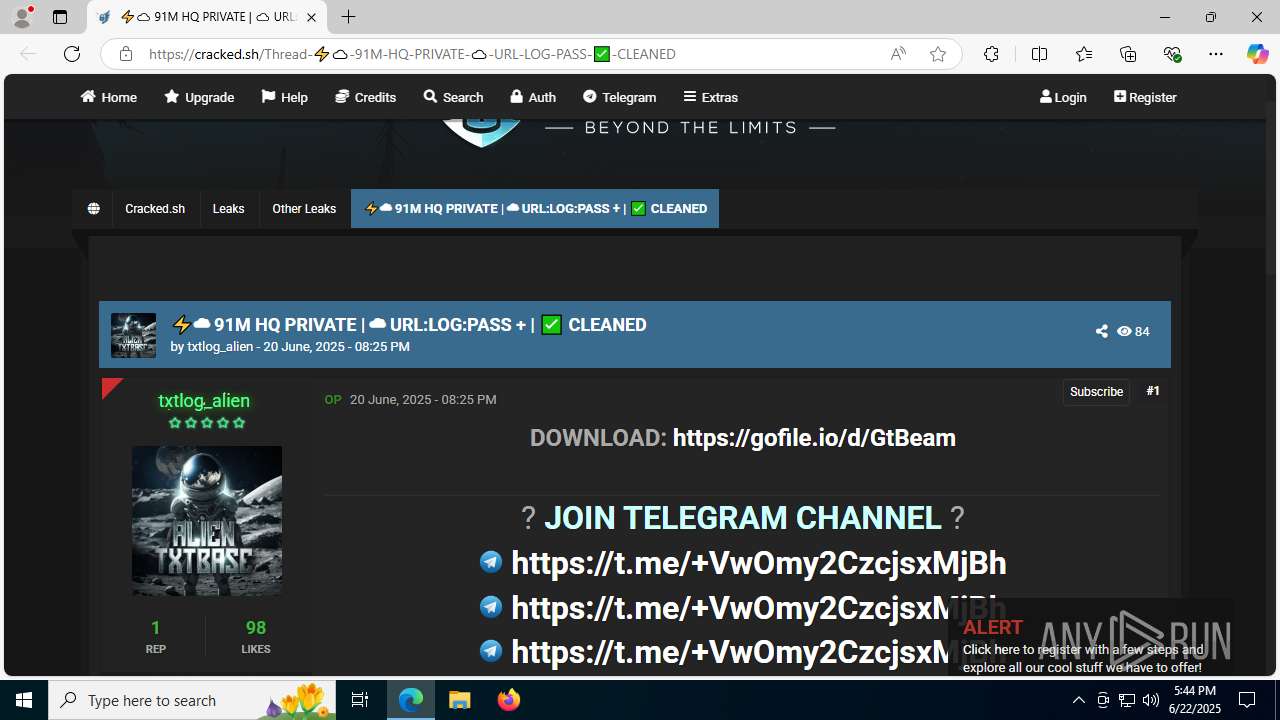Click the second Telegram link icon

point(491,606)
